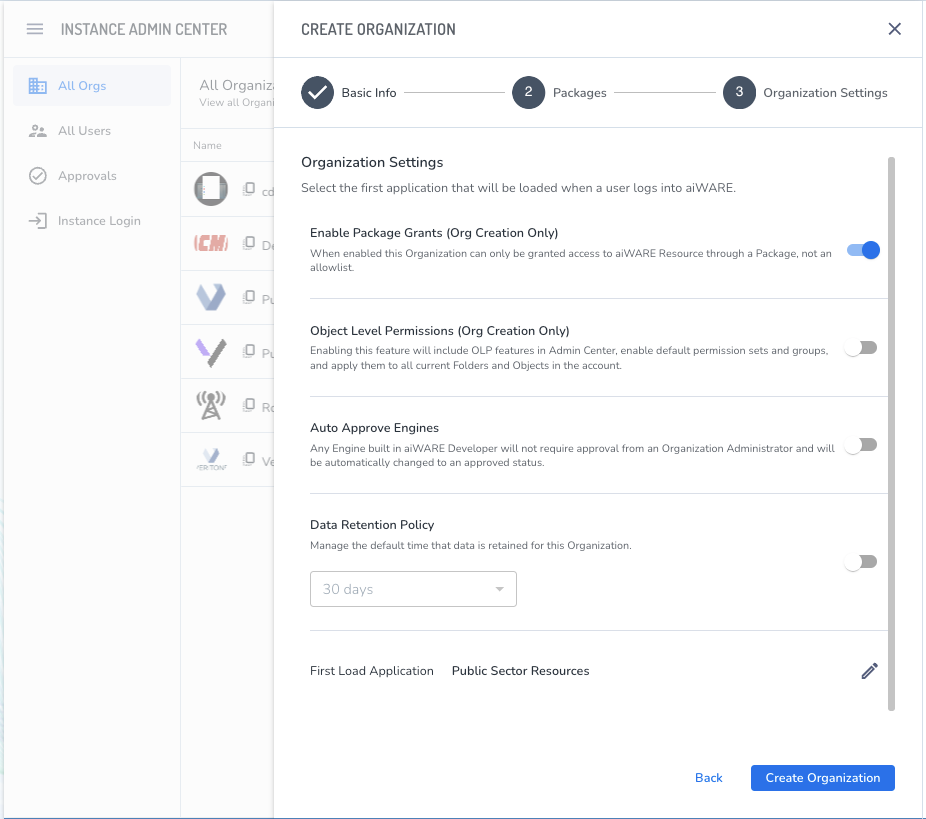Select All Orgs in the sidebar
The height and width of the screenshot is (819, 926).
coord(92,86)
